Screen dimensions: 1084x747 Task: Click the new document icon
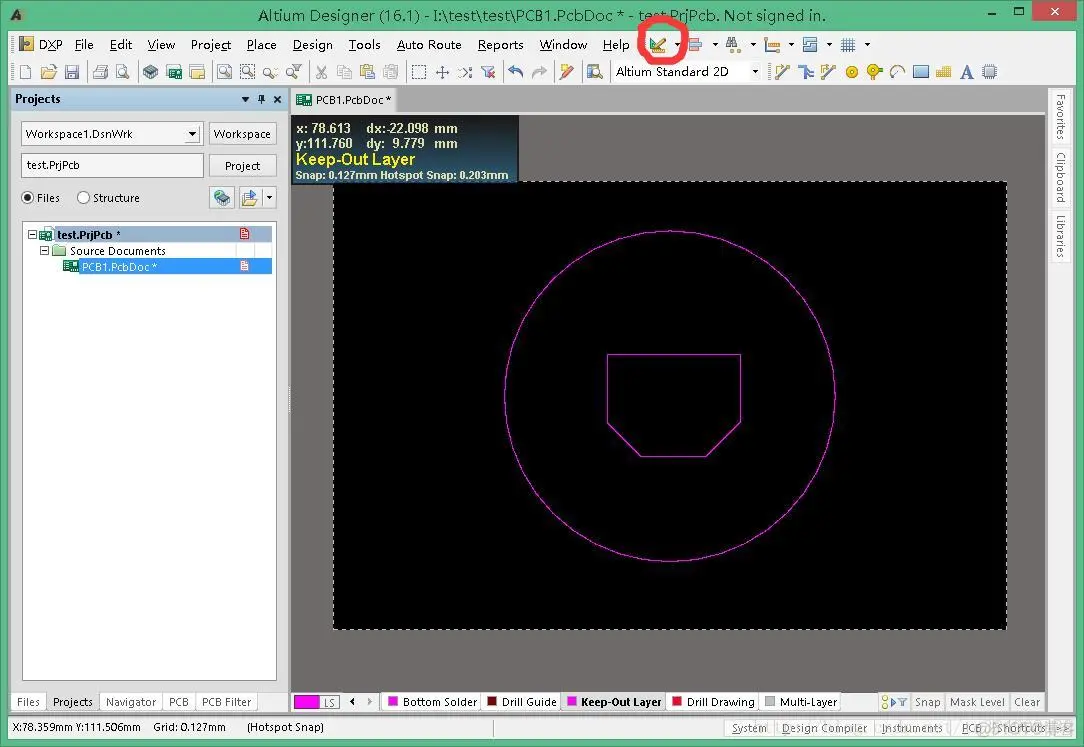pyautogui.click(x=26, y=72)
